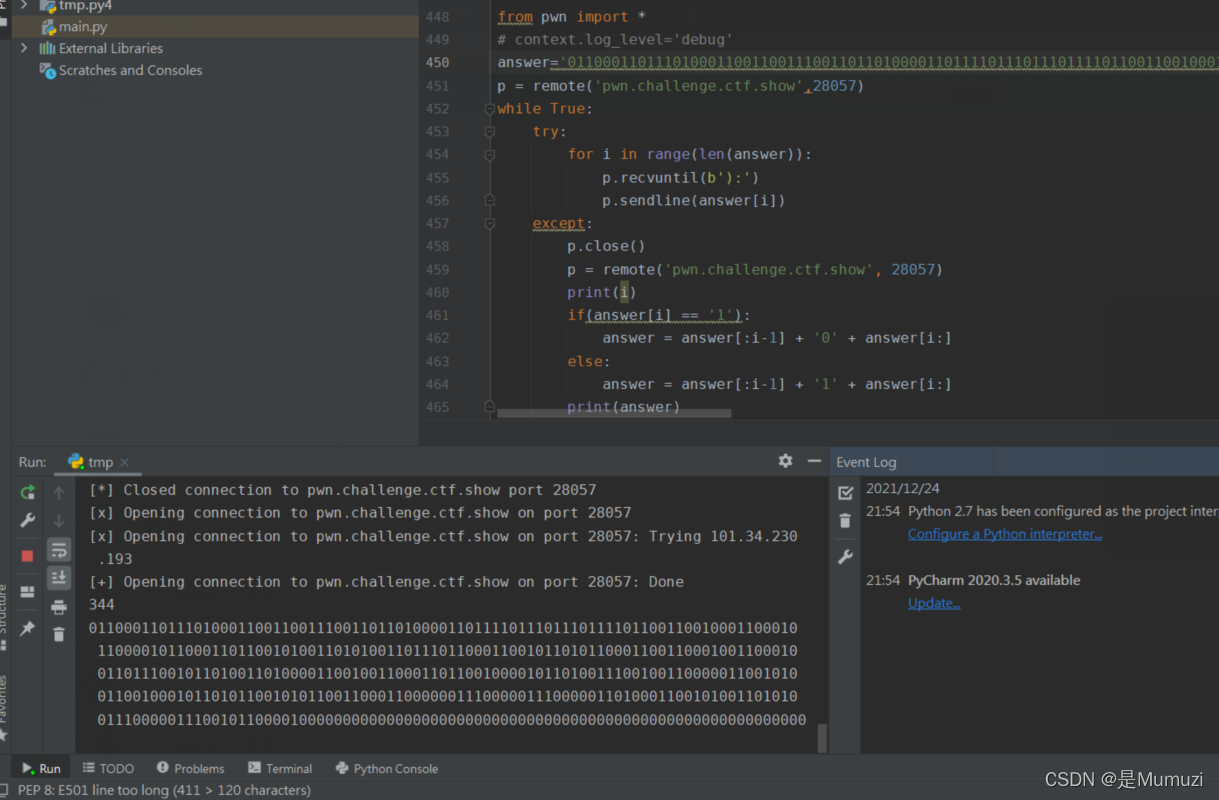Screen dimensions: 1219x800
Task: Stop the running process
Action: pos(27,556)
